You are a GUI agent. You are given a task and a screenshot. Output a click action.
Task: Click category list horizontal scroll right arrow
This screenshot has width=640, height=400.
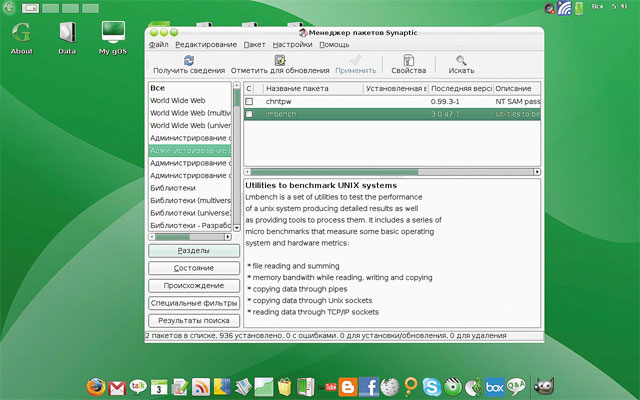click(228, 237)
